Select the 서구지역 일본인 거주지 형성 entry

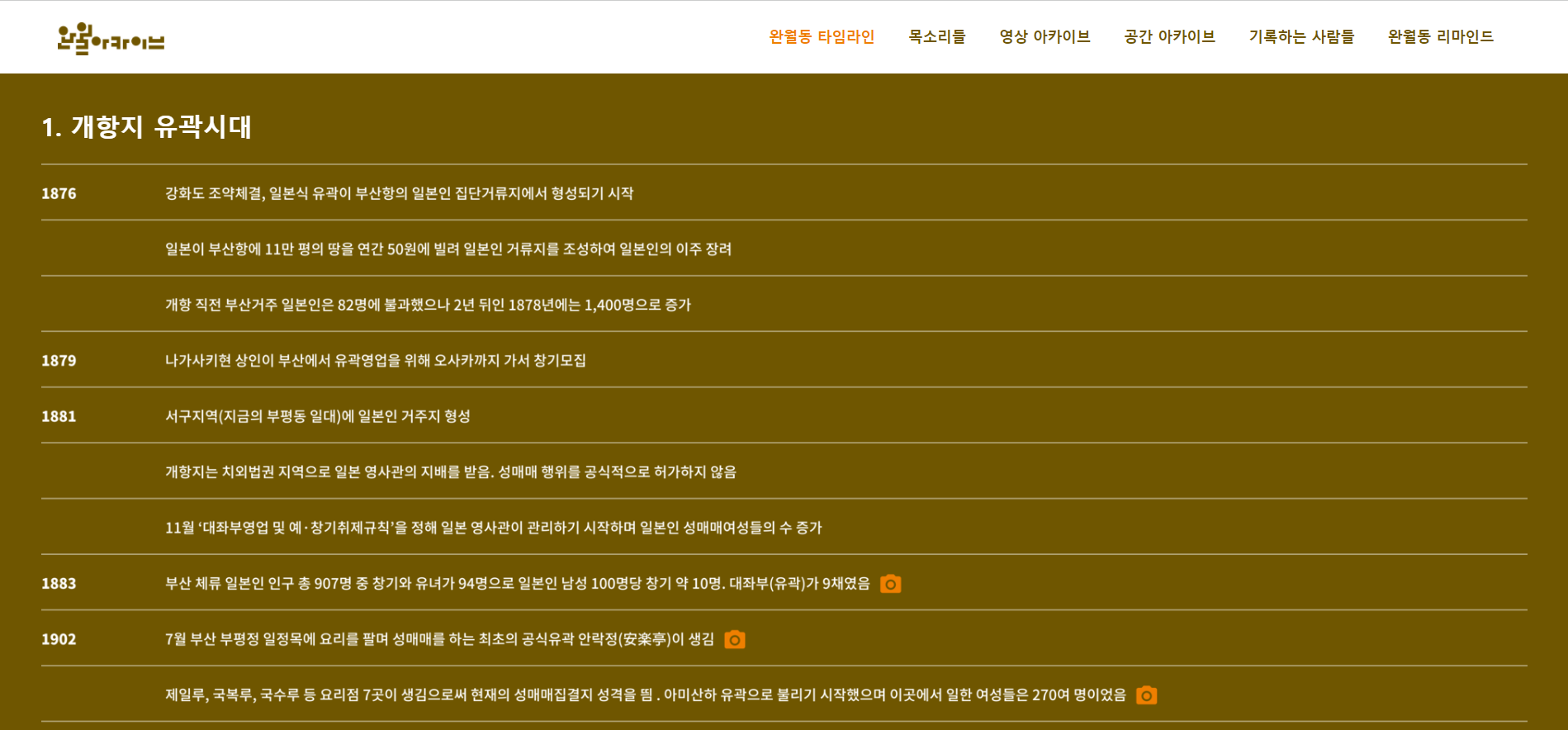[317, 417]
